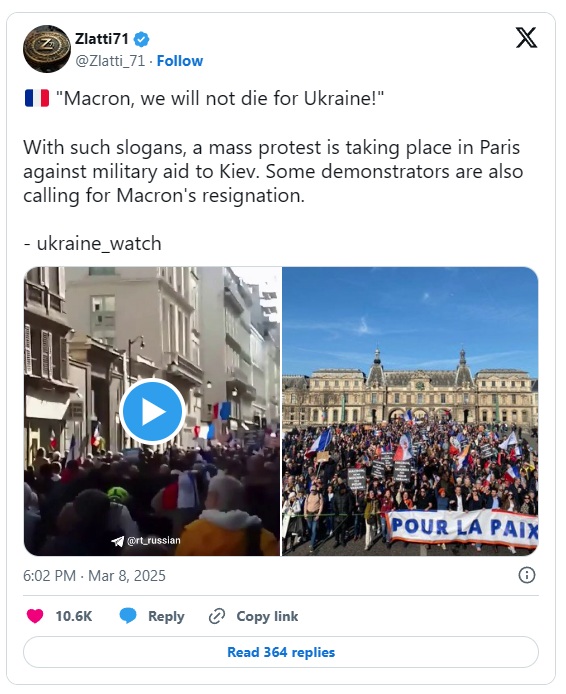Click the 10.6K likes count
Image resolution: width=566 pixels, height=694 pixels.
coord(74,616)
